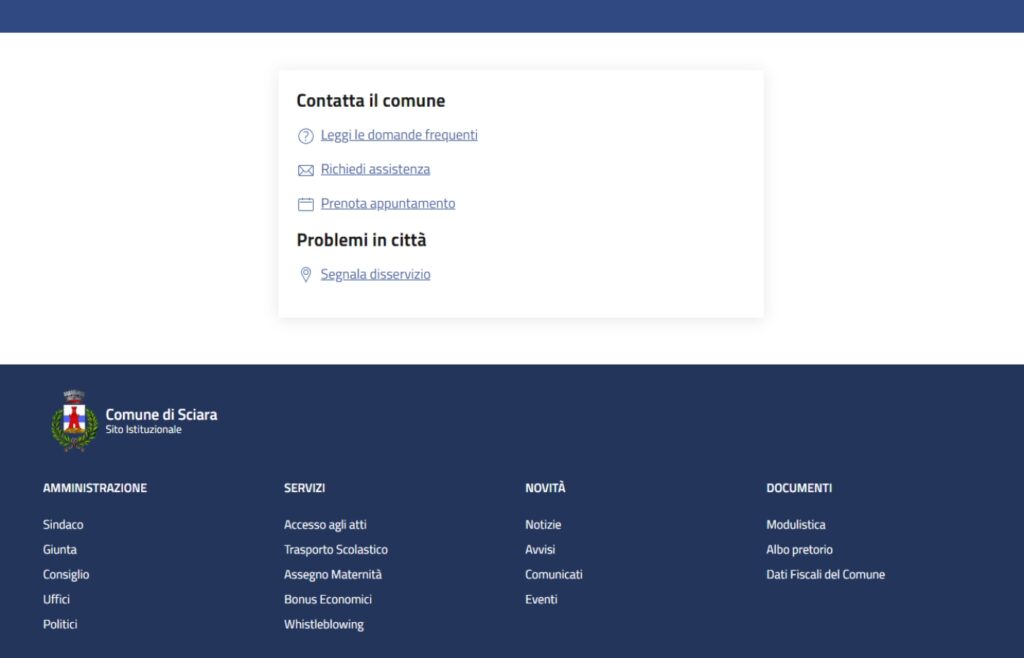Click the Comune di Sciara coat of arms
1024x658 pixels.
(74, 421)
